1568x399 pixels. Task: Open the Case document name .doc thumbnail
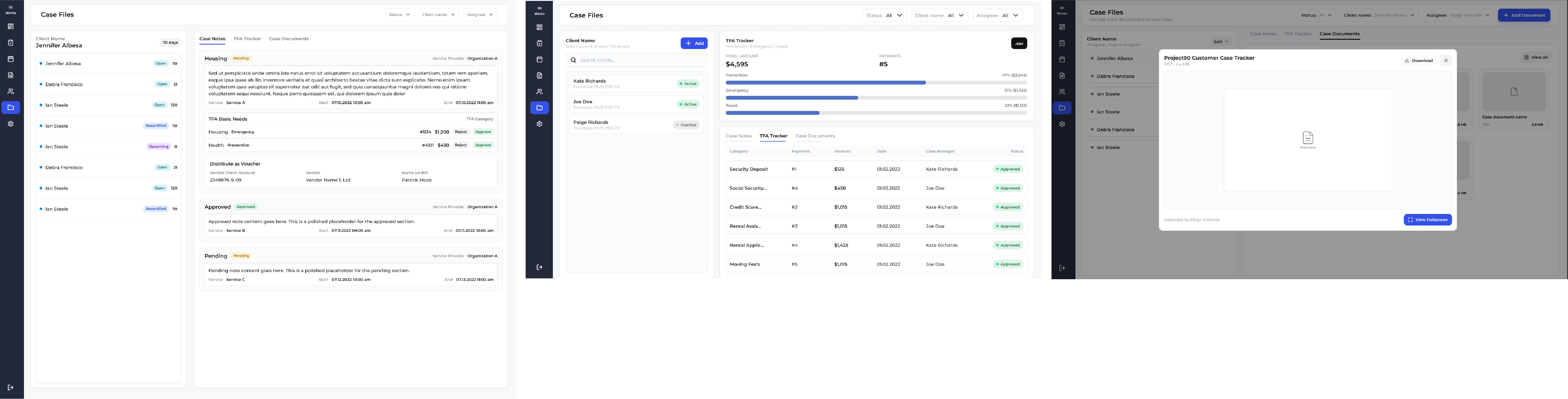pyautogui.click(x=1514, y=92)
